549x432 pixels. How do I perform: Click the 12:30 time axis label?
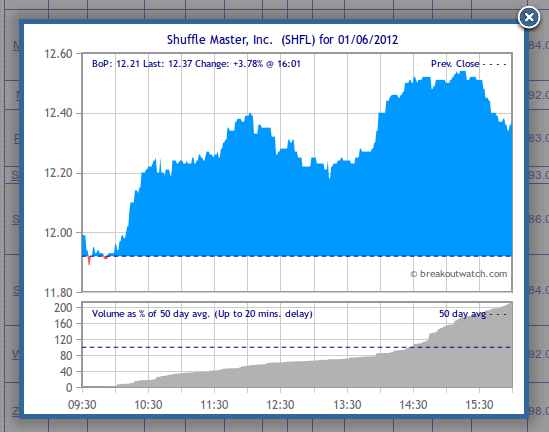point(280,405)
